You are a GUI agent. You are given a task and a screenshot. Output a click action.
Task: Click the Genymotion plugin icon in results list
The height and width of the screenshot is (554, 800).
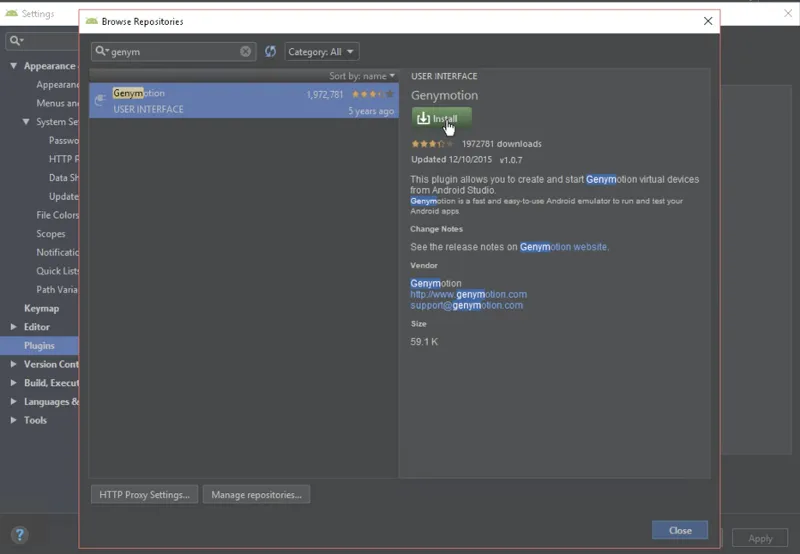100,100
